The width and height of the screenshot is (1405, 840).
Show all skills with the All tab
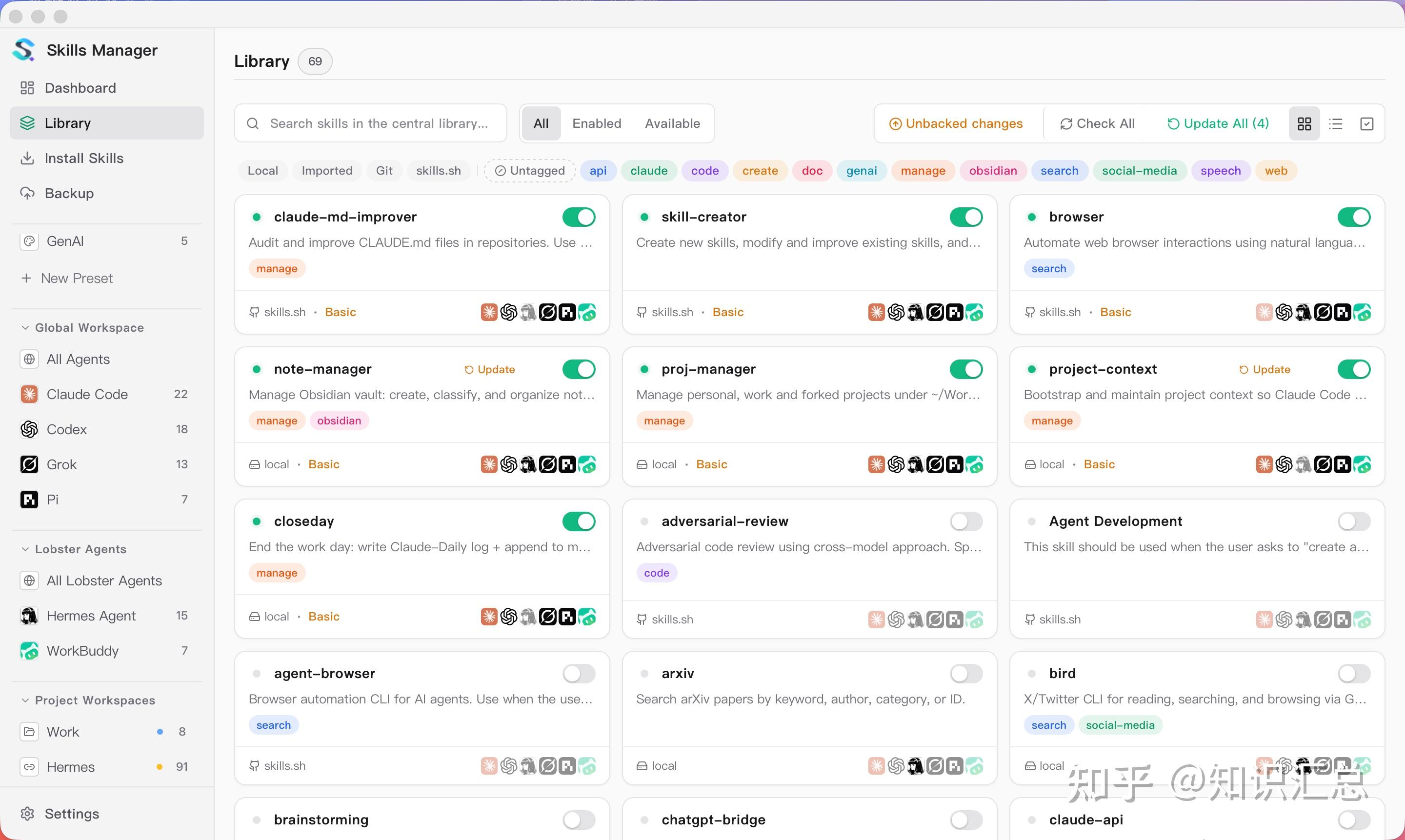[x=541, y=123]
